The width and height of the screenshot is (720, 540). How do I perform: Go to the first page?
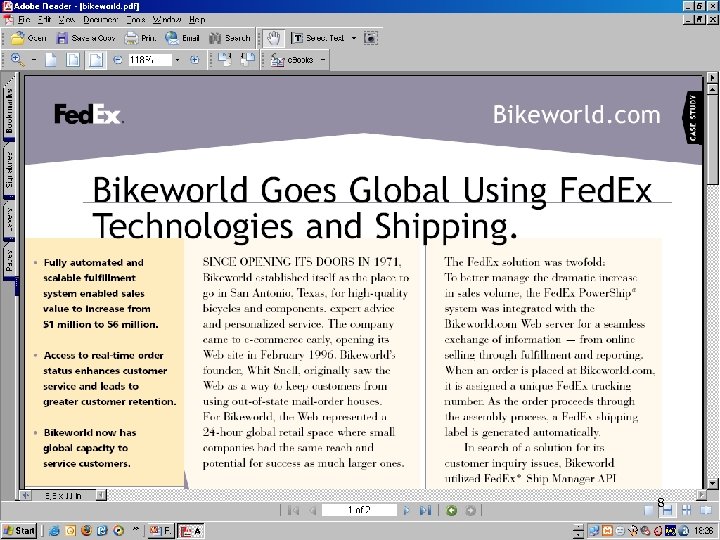292,510
